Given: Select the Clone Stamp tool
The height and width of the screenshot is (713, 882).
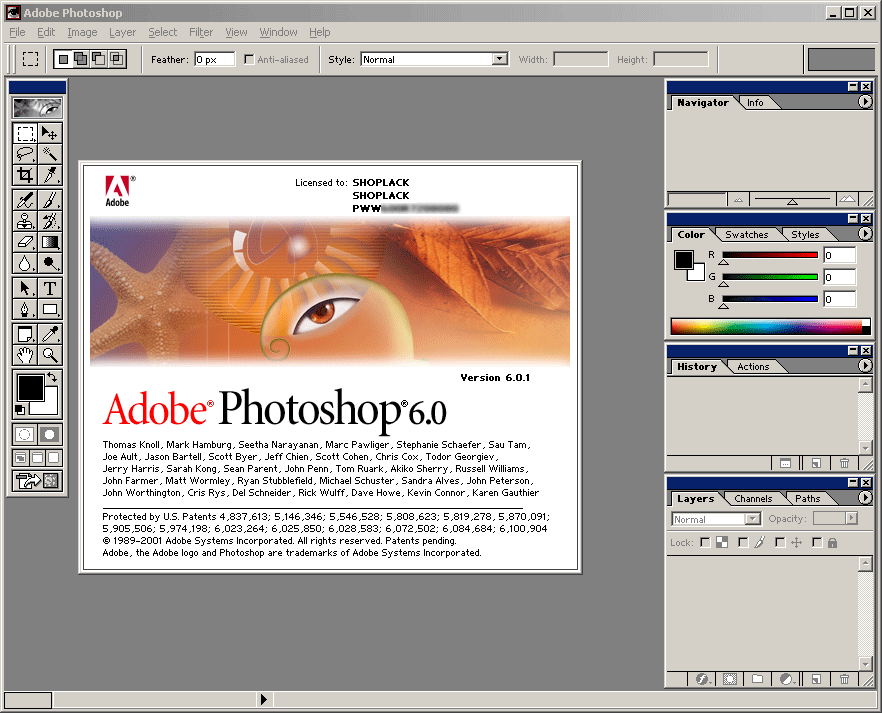Looking at the screenshot, I should click(x=25, y=221).
